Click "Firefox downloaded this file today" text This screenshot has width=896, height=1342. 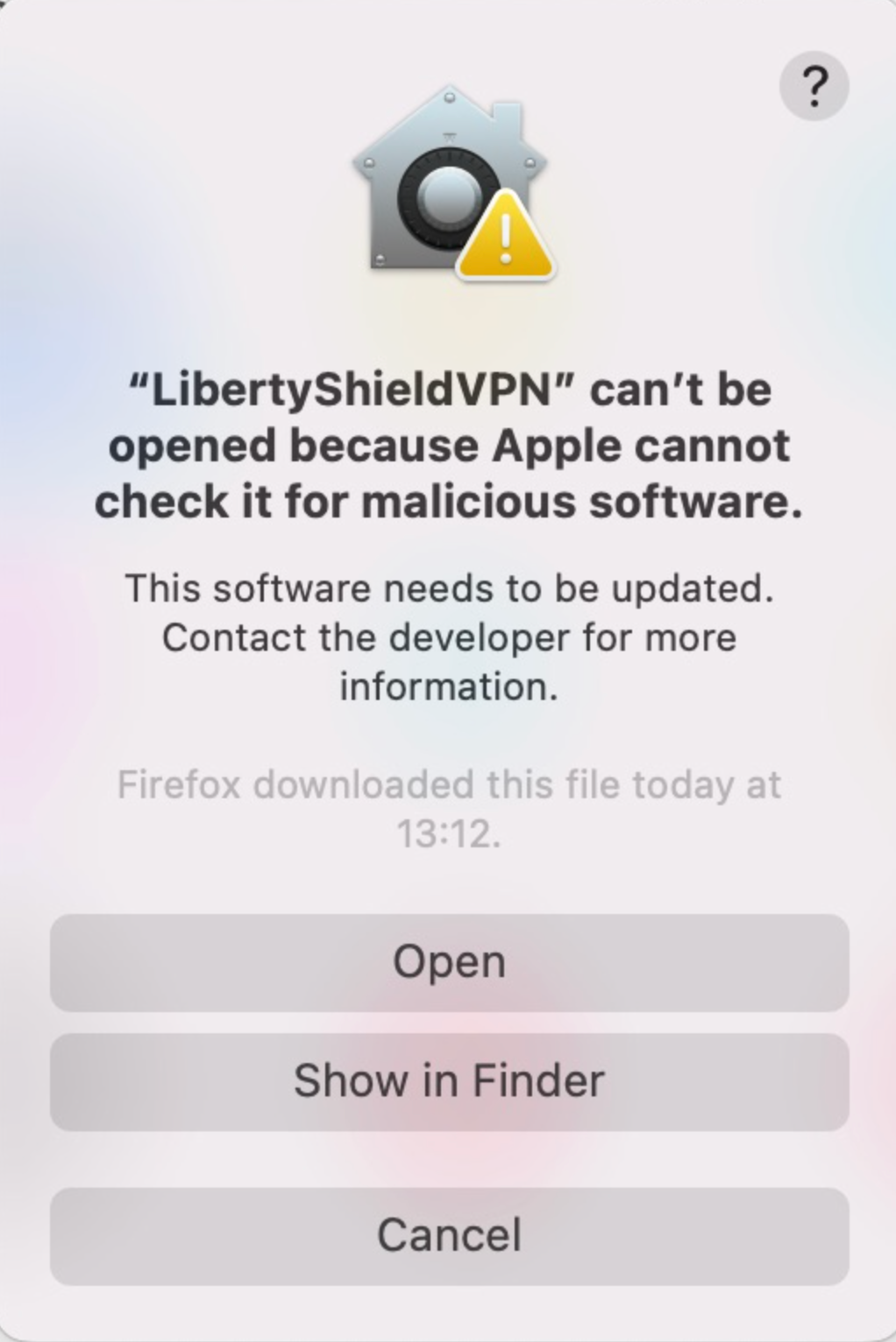[426, 785]
